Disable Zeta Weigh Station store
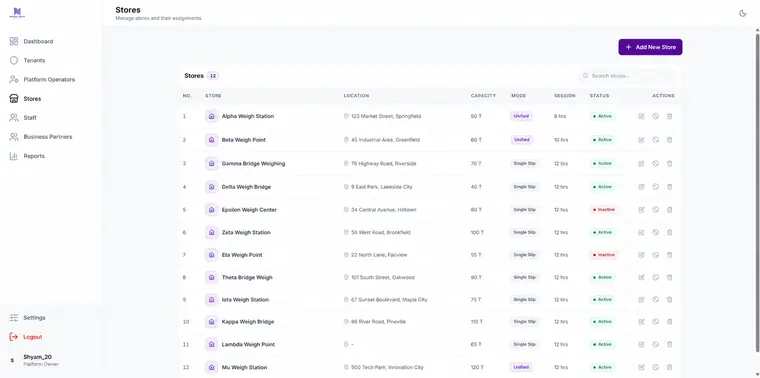 click(x=655, y=233)
